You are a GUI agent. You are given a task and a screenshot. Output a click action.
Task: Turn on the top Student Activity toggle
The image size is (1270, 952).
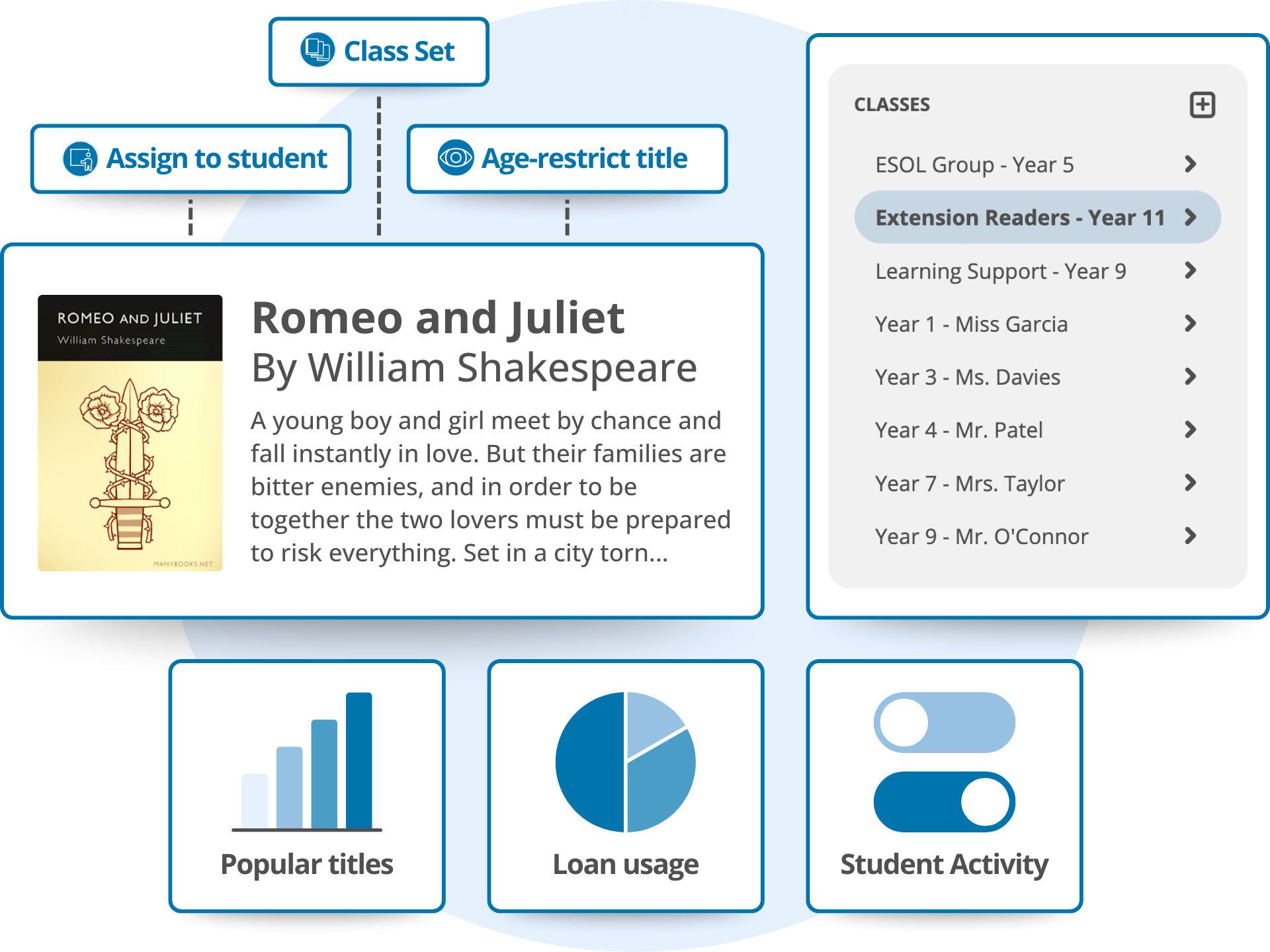pyautogui.click(x=945, y=723)
